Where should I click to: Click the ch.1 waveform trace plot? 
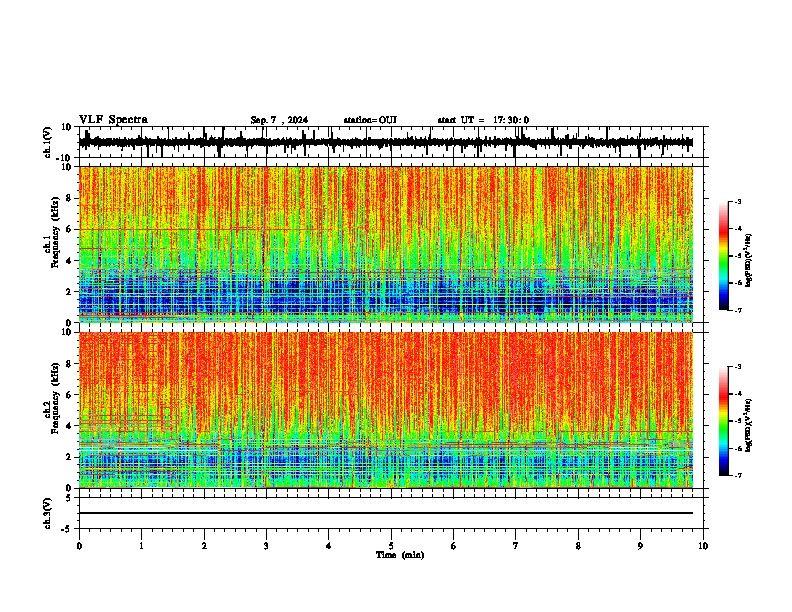click(385, 142)
